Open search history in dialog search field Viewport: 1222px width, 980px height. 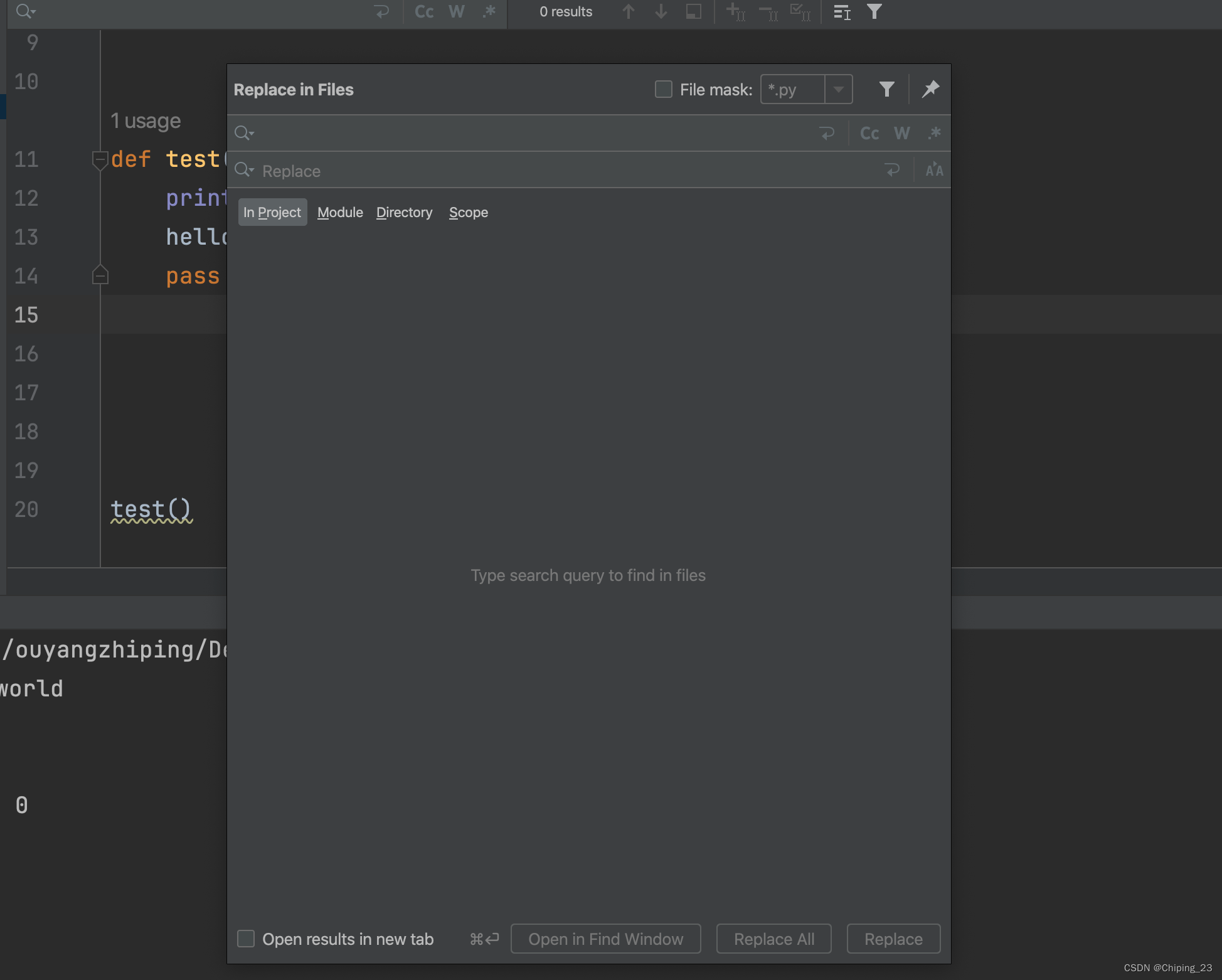[244, 133]
